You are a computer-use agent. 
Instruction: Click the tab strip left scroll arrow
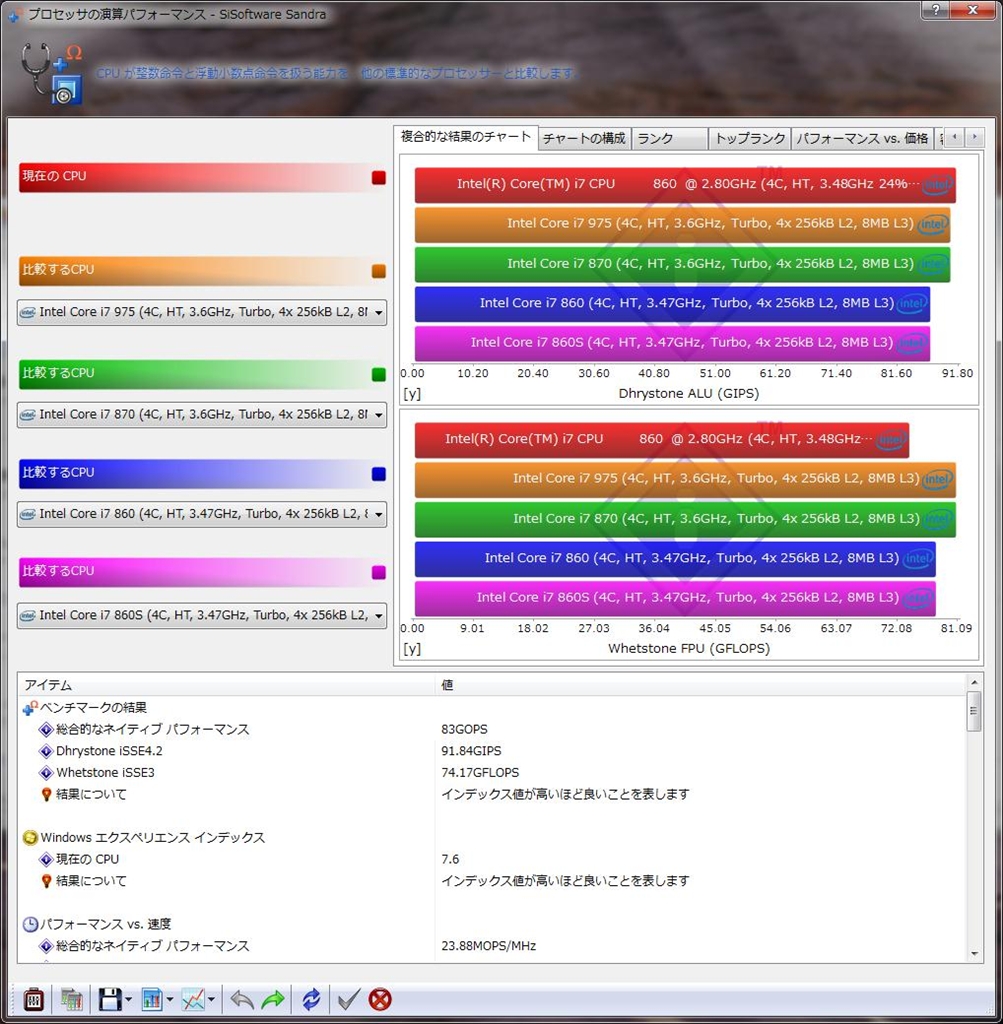(955, 137)
